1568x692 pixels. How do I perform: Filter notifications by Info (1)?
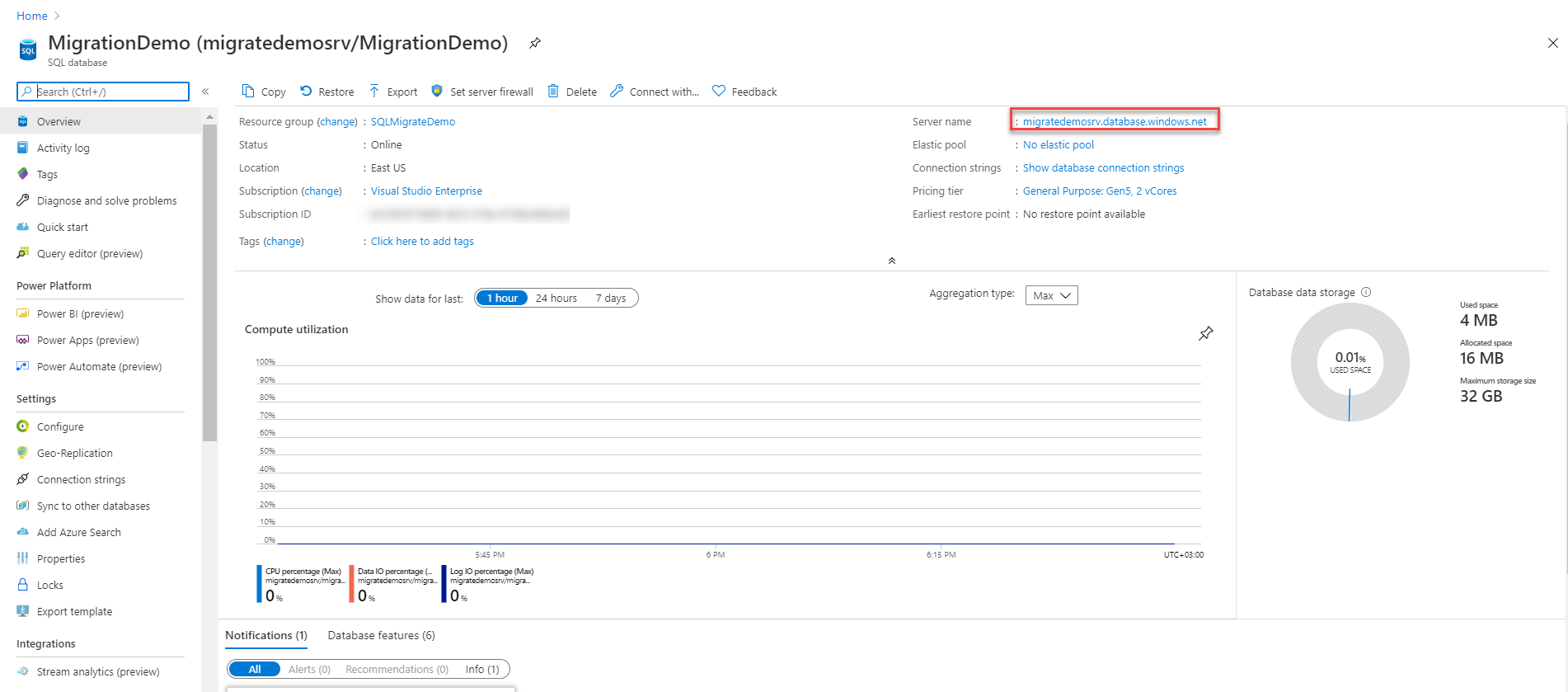(481, 669)
